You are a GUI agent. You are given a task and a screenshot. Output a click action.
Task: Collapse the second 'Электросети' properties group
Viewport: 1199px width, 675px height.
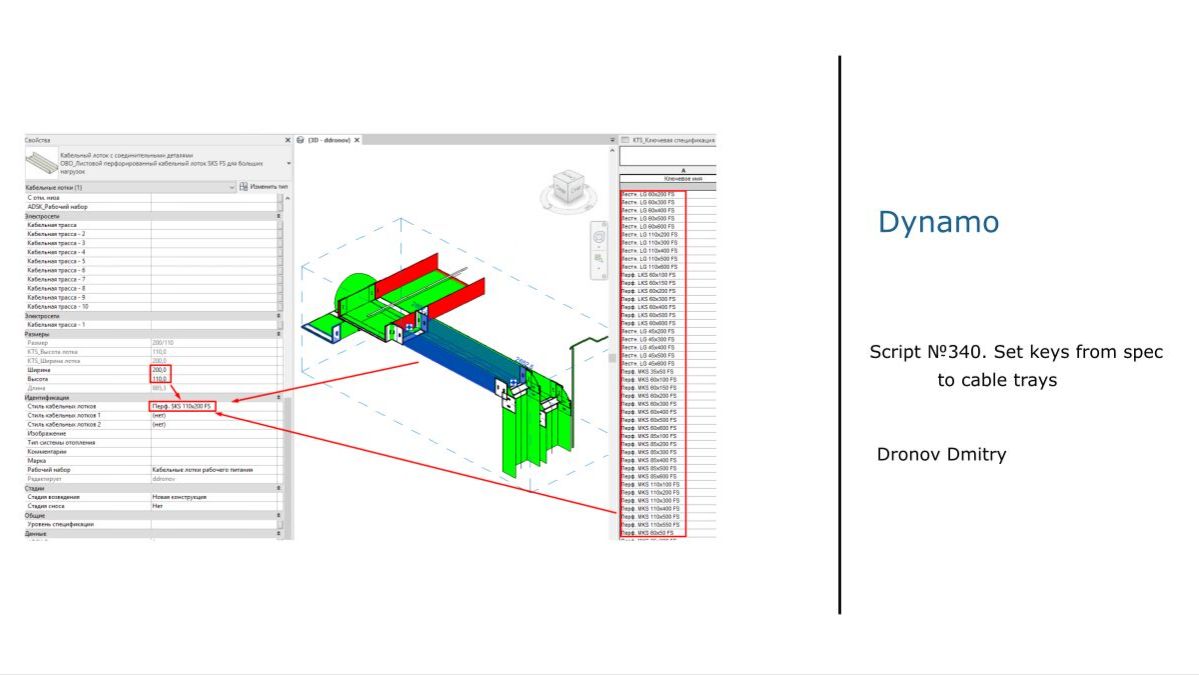278,316
